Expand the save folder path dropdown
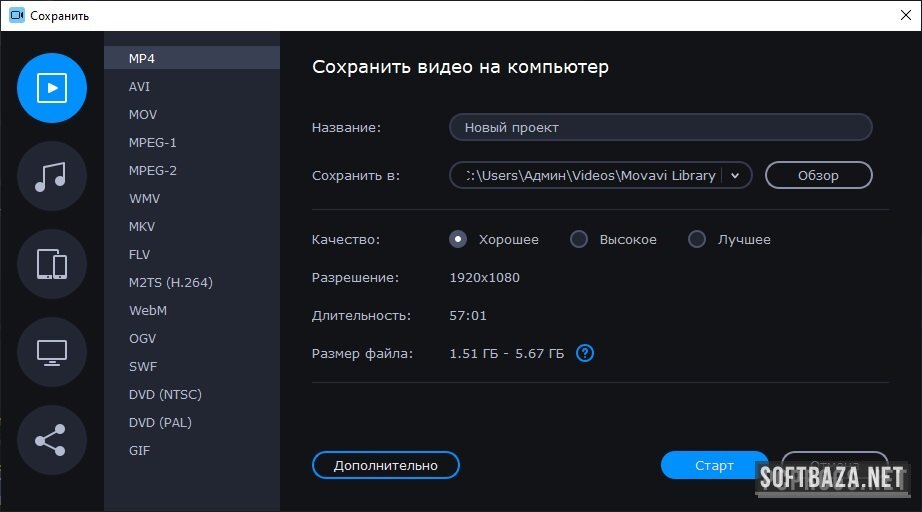The image size is (922, 512). pyautogui.click(x=736, y=175)
